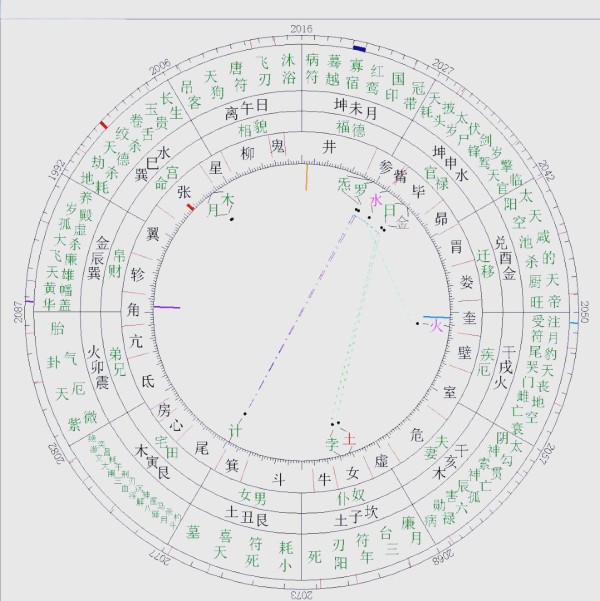
Task: Select the 井 lunar mansion cell
Action: (x=330, y=147)
